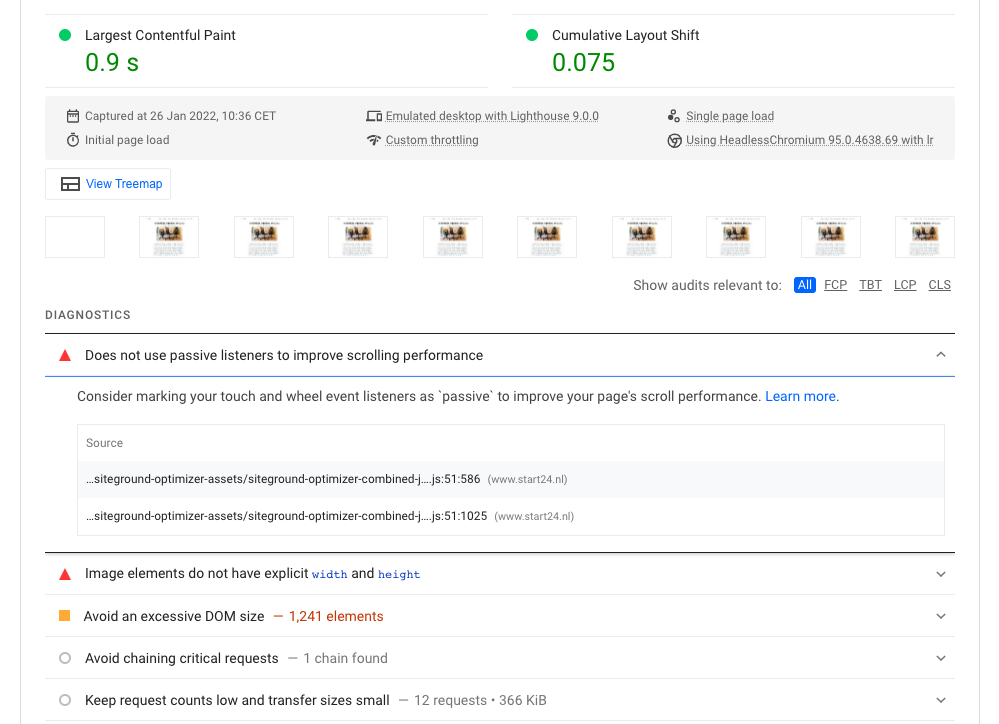Click the throttling speedometer icon
Screen dimensions: 999x724
[374, 140]
